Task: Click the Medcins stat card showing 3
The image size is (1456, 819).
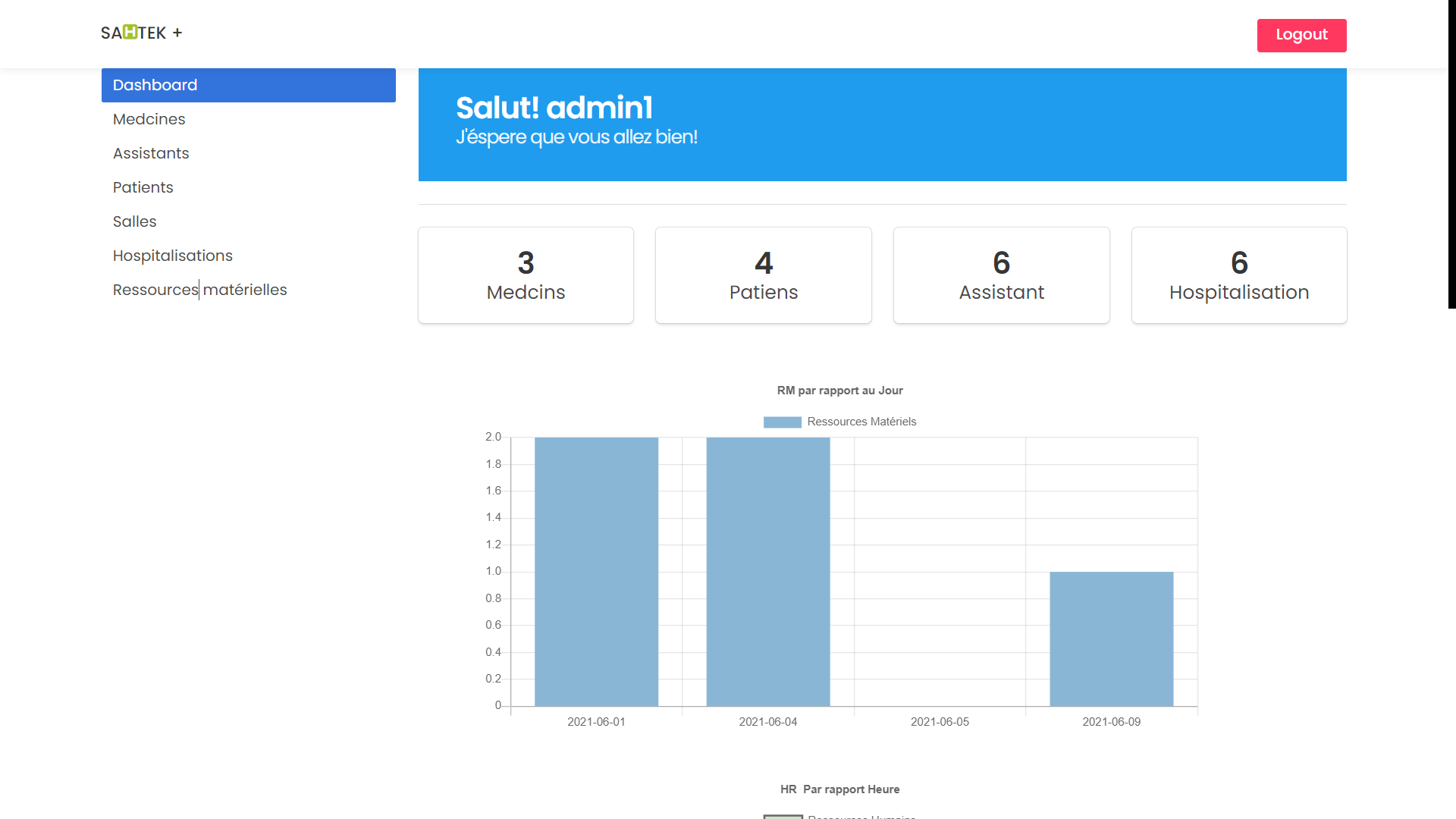Action: pos(526,275)
